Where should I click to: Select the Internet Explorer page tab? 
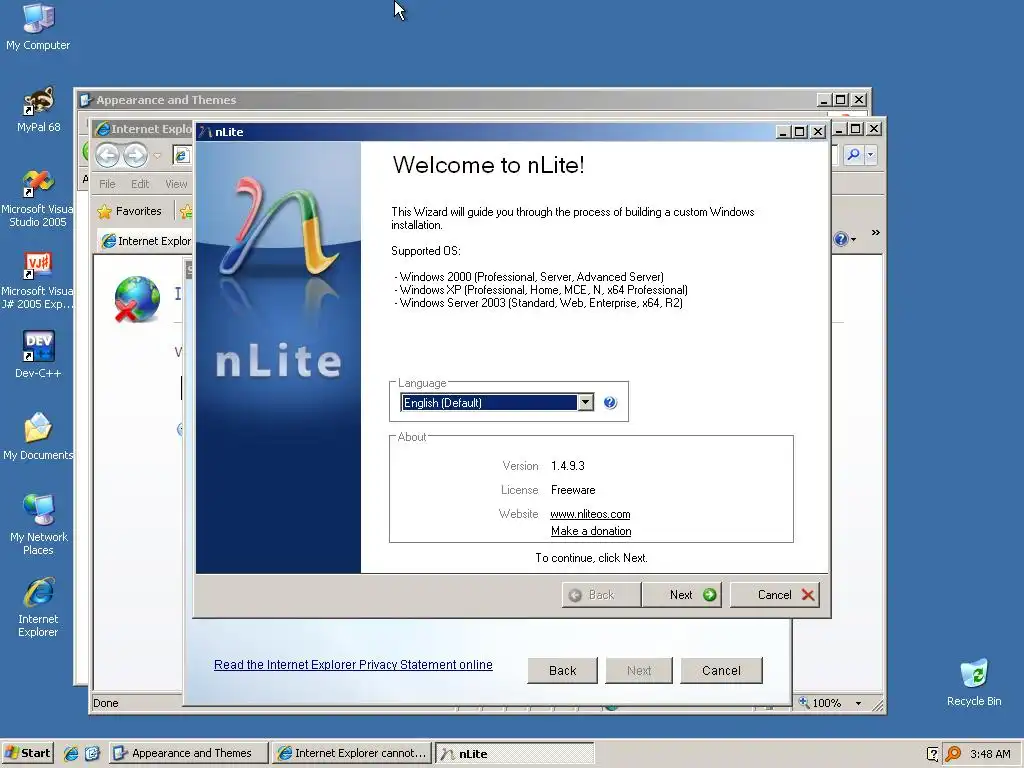(146, 241)
